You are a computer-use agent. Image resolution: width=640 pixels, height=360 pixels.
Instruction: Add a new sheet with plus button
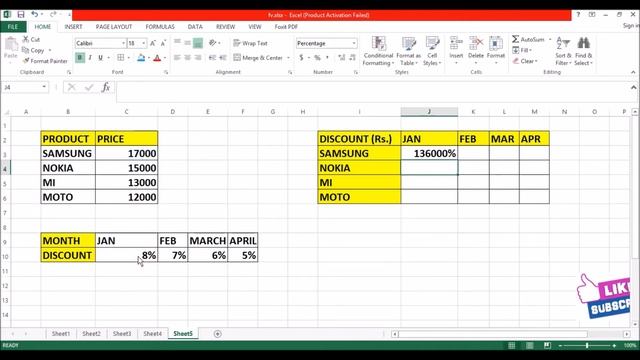coord(218,334)
